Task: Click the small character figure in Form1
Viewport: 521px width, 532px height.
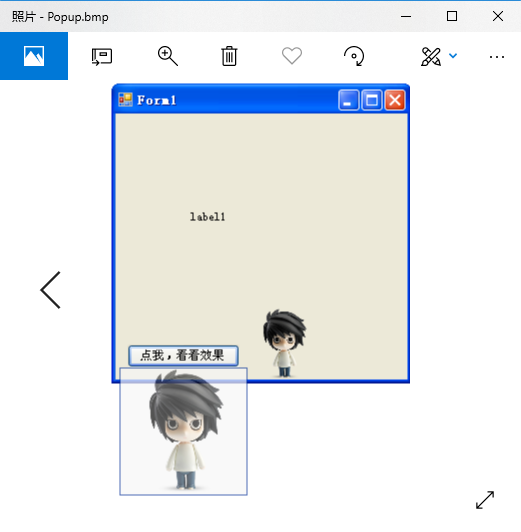Action: pos(284,343)
